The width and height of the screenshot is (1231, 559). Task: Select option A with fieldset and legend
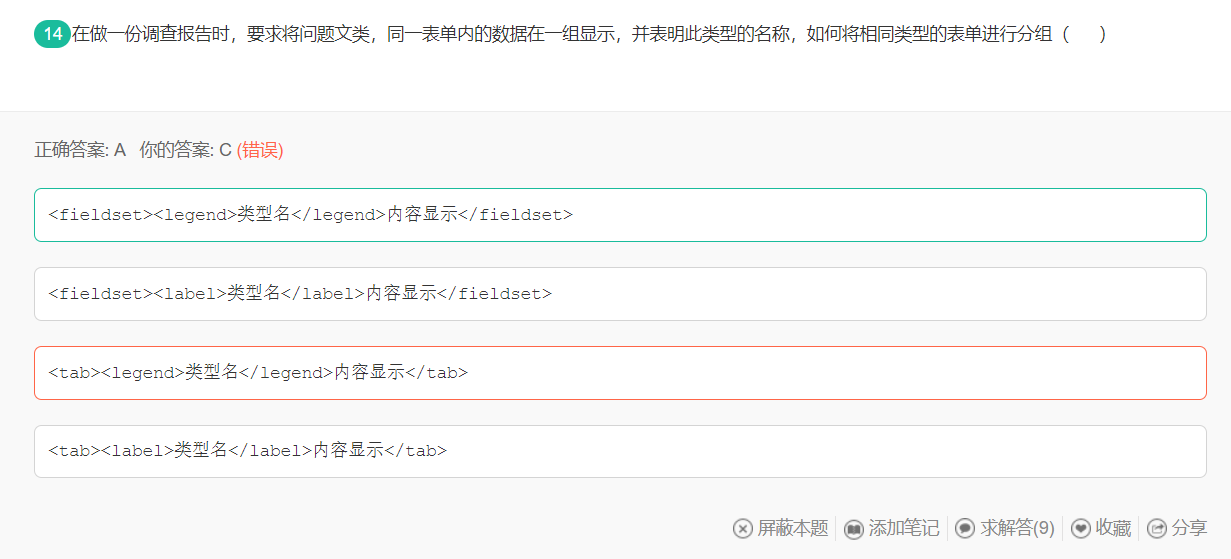click(x=620, y=215)
